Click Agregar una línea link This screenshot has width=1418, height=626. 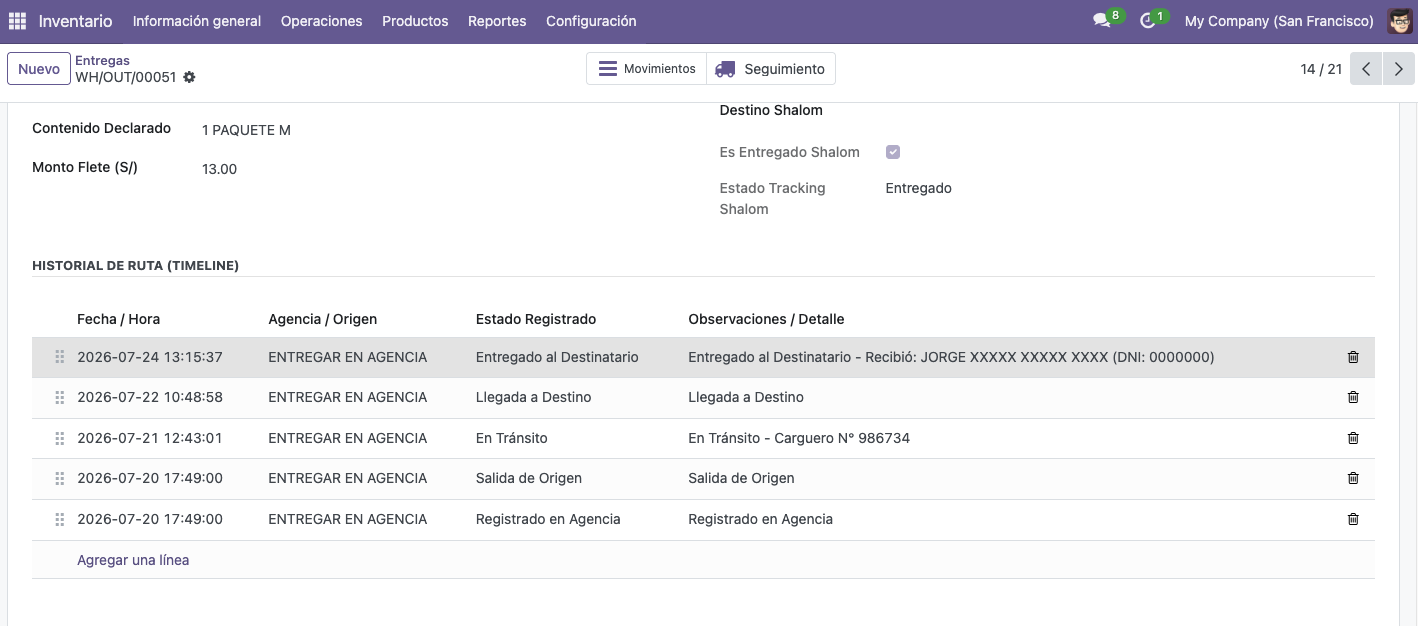coord(133,560)
